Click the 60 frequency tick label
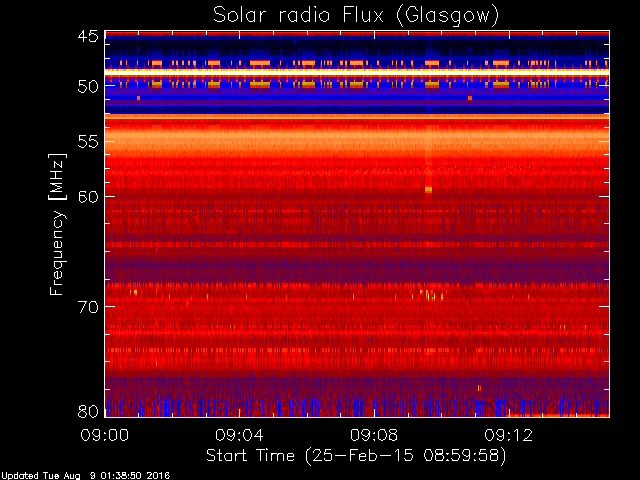This screenshot has width=640, height=480. (88, 197)
